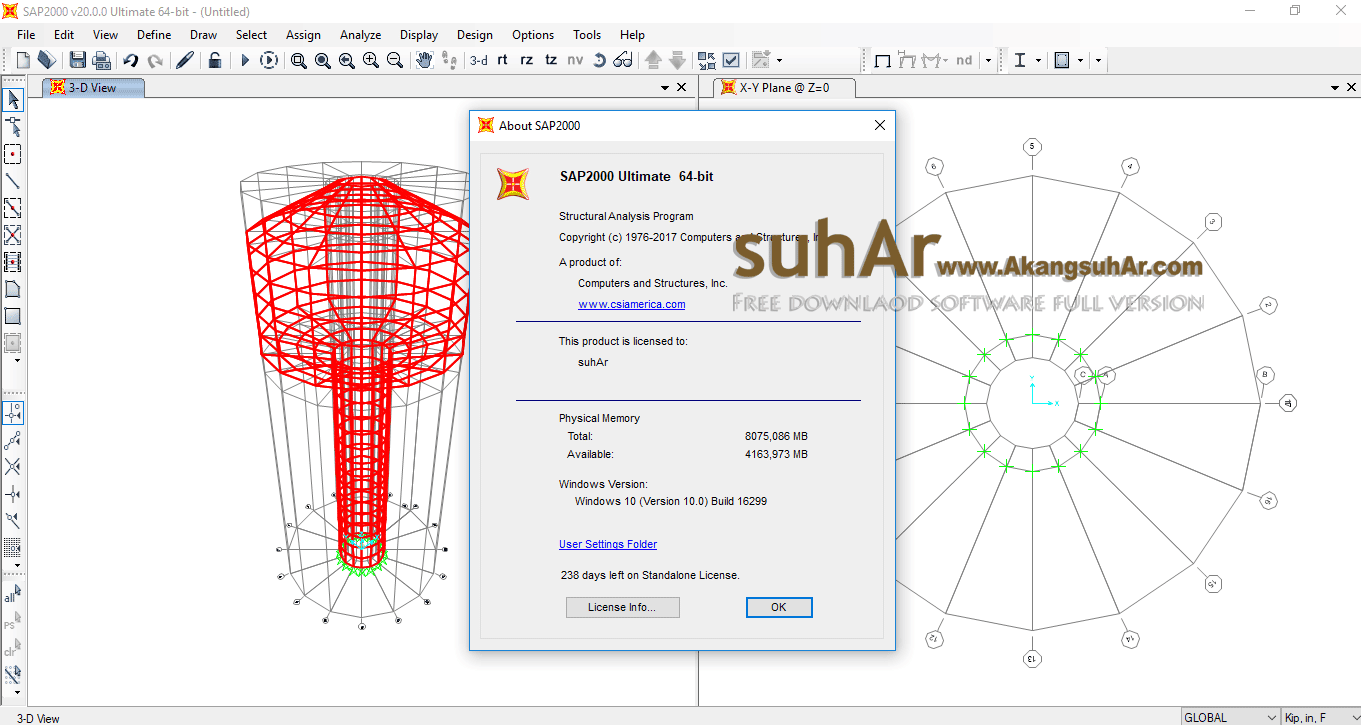The image size is (1361, 725).
Task: Open the Analyze menu
Action: click(360, 35)
